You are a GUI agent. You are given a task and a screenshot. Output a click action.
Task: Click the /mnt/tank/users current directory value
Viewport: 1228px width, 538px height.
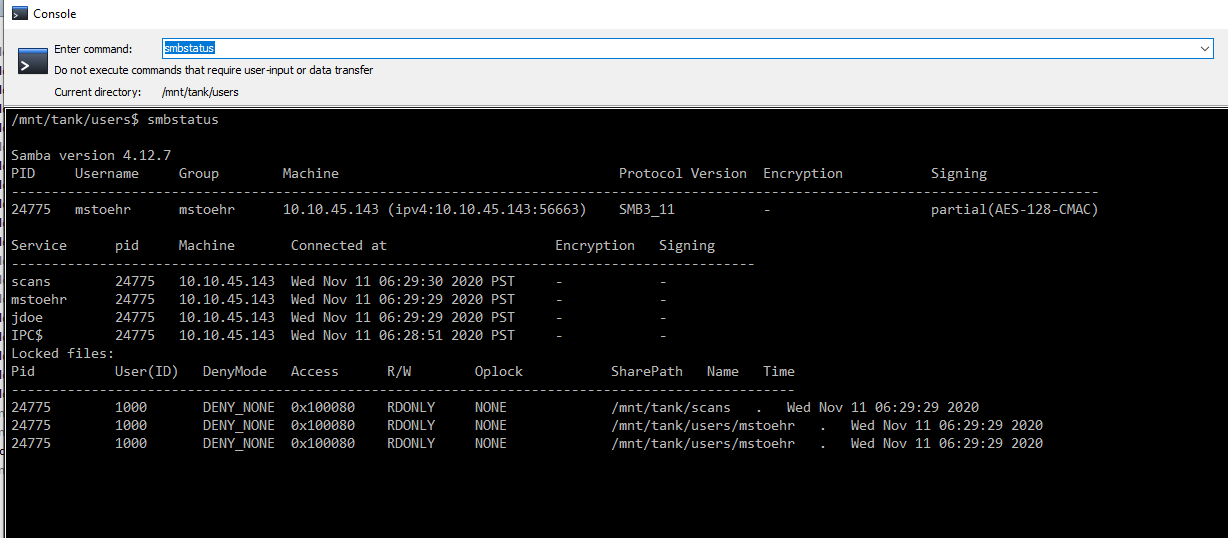[200, 92]
